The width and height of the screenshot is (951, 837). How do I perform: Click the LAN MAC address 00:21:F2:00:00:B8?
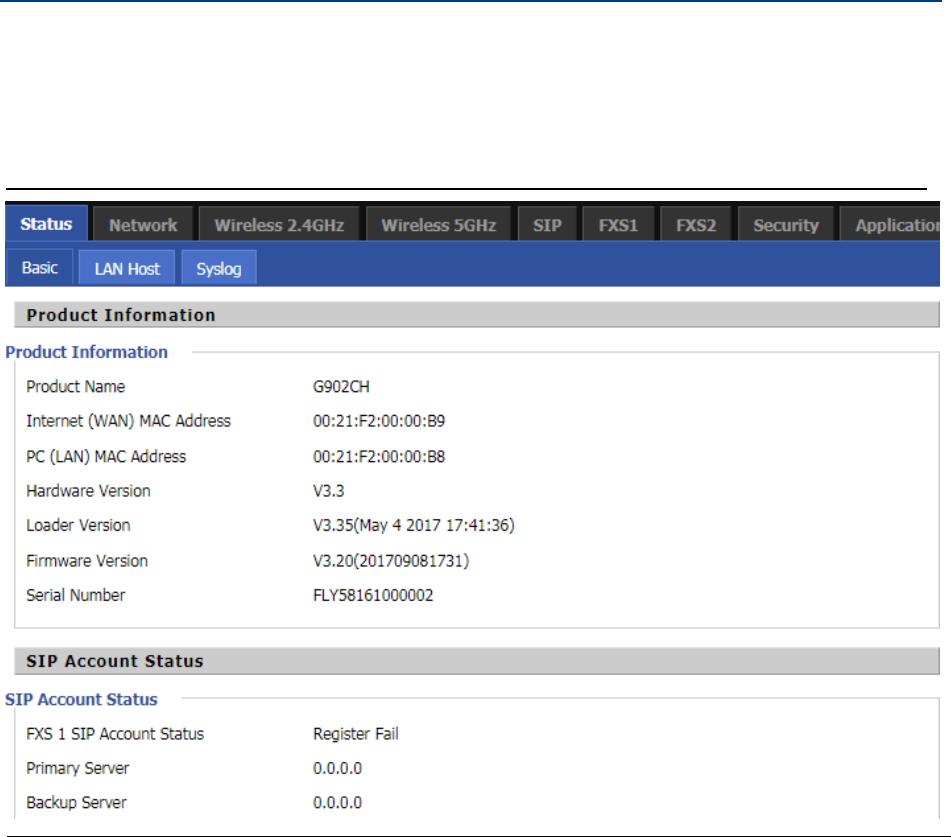point(379,456)
